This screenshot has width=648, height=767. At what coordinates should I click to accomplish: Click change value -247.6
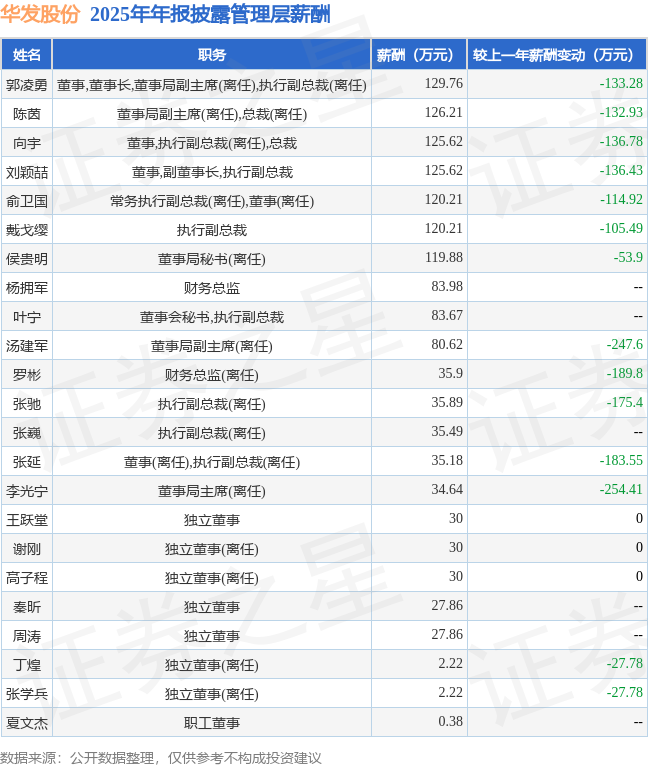[x=625, y=344]
